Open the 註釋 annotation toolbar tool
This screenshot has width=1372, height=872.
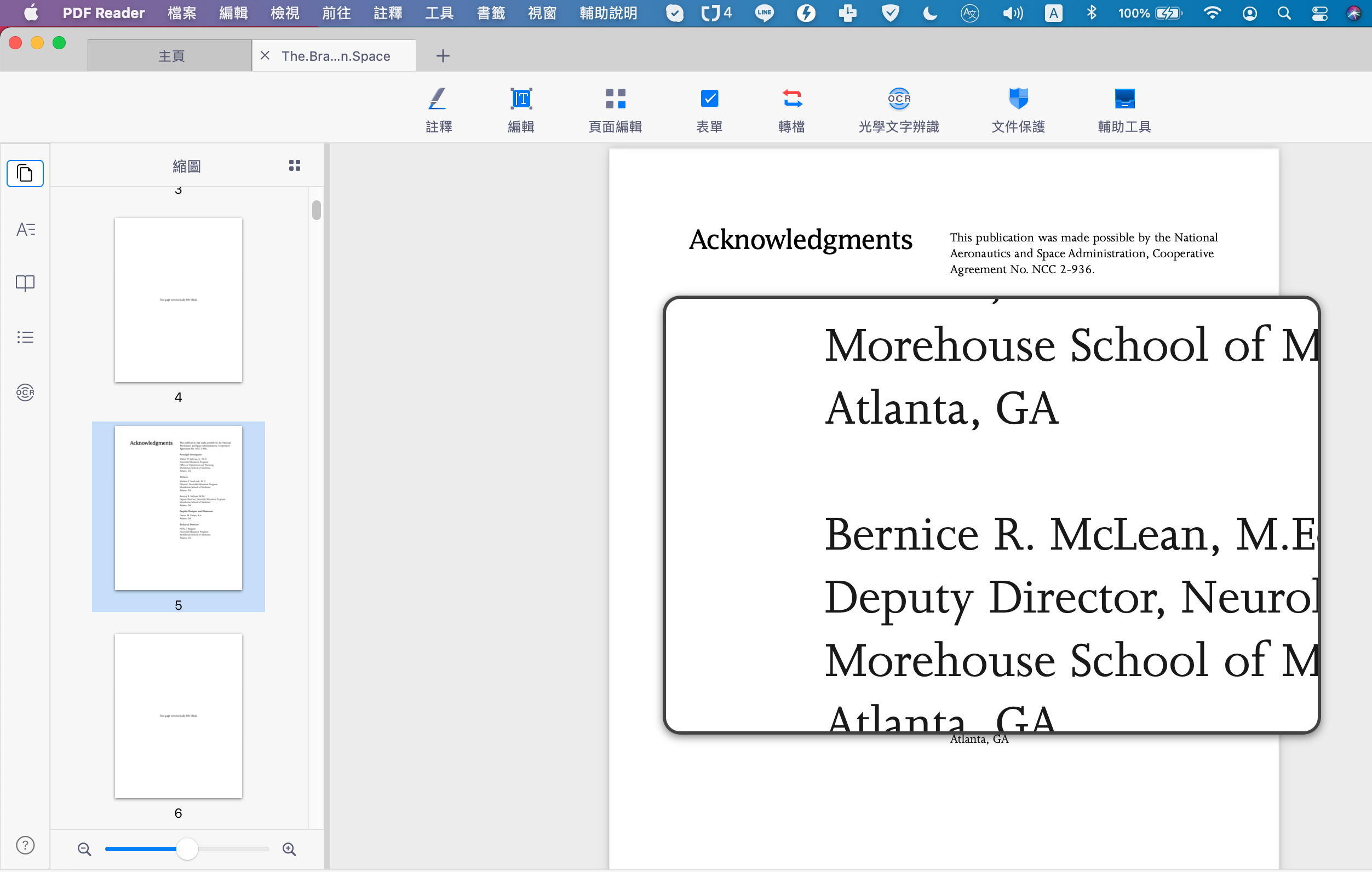tap(438, 111)
